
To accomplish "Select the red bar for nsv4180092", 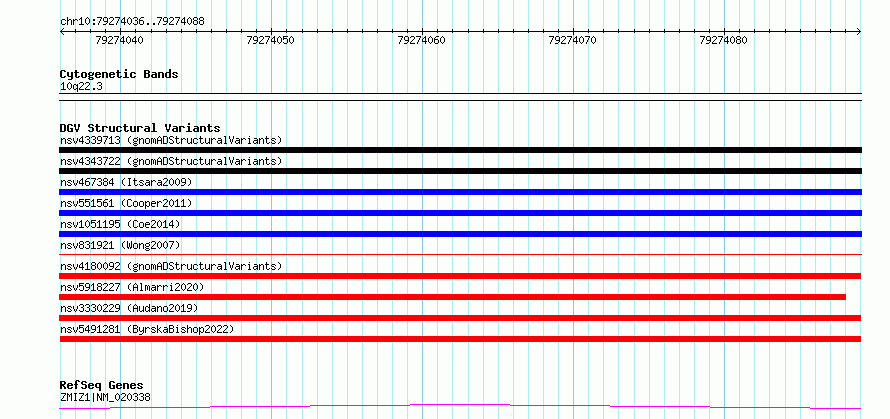I will pos(460,276).
